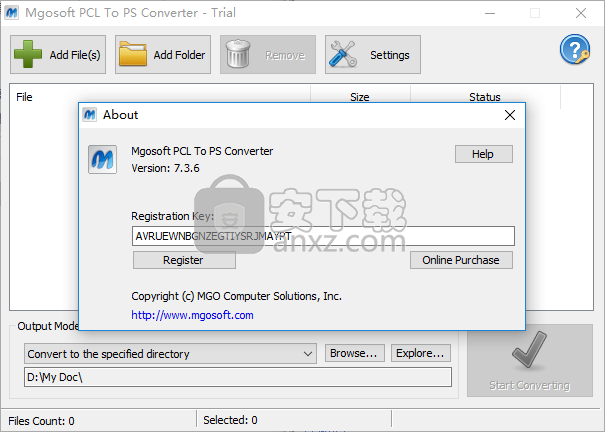This screenshot has width=605, height=432.
Task: Click the blue help key icon
Action: coord(575,49)
